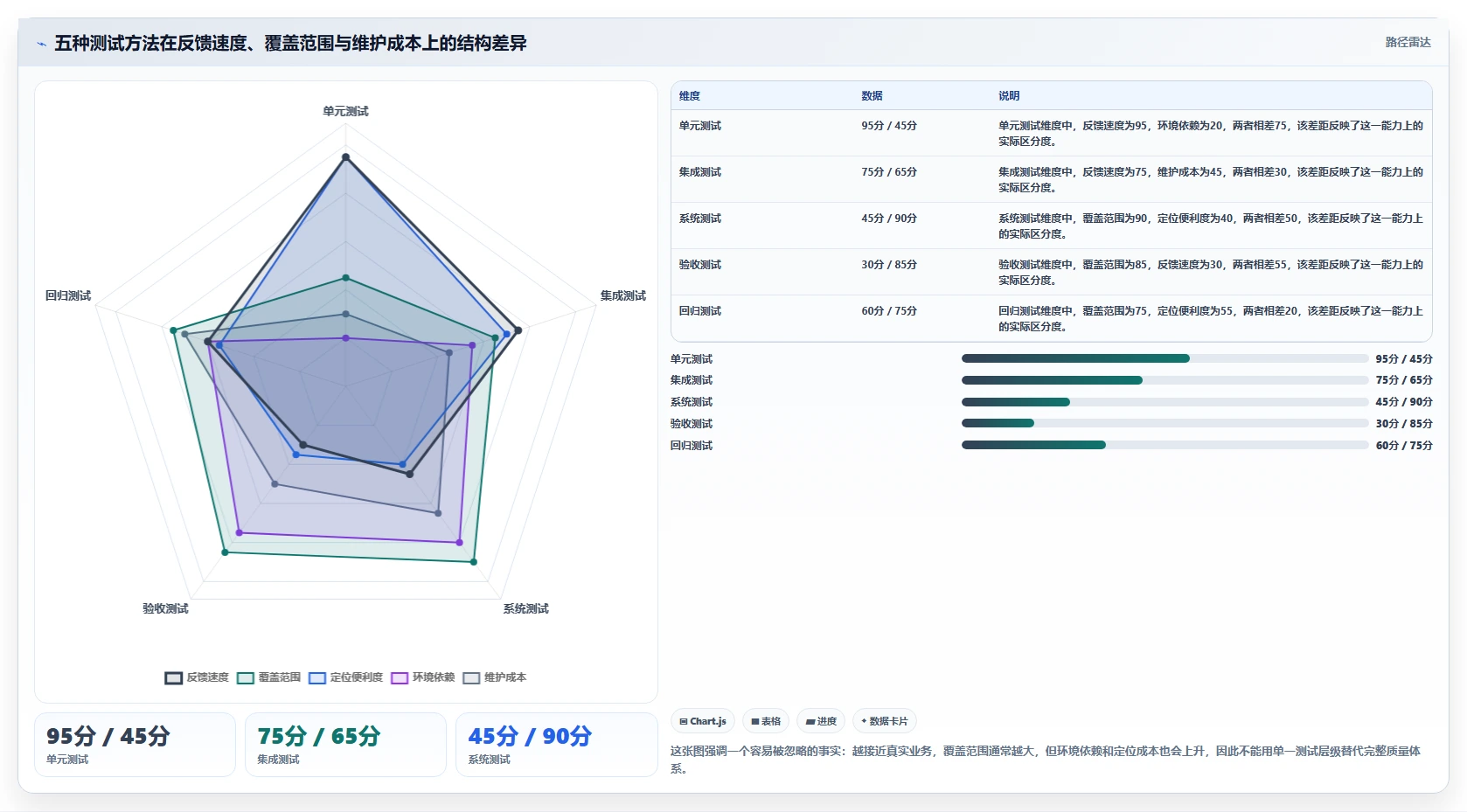Click the 反馈速度 data point on 集成测试 axis
The height and width of the screenshot is (812, 1467).
click(518, 330)
